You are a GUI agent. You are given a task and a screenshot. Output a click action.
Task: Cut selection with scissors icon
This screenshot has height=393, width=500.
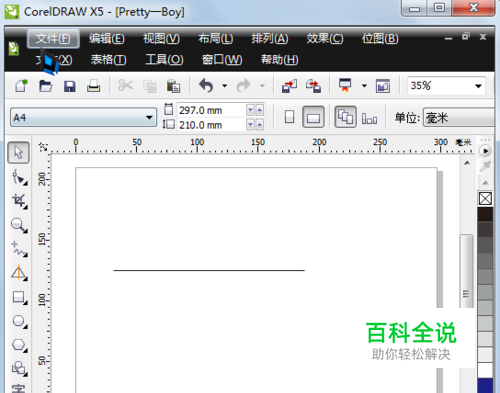click(x=125, y=86)
